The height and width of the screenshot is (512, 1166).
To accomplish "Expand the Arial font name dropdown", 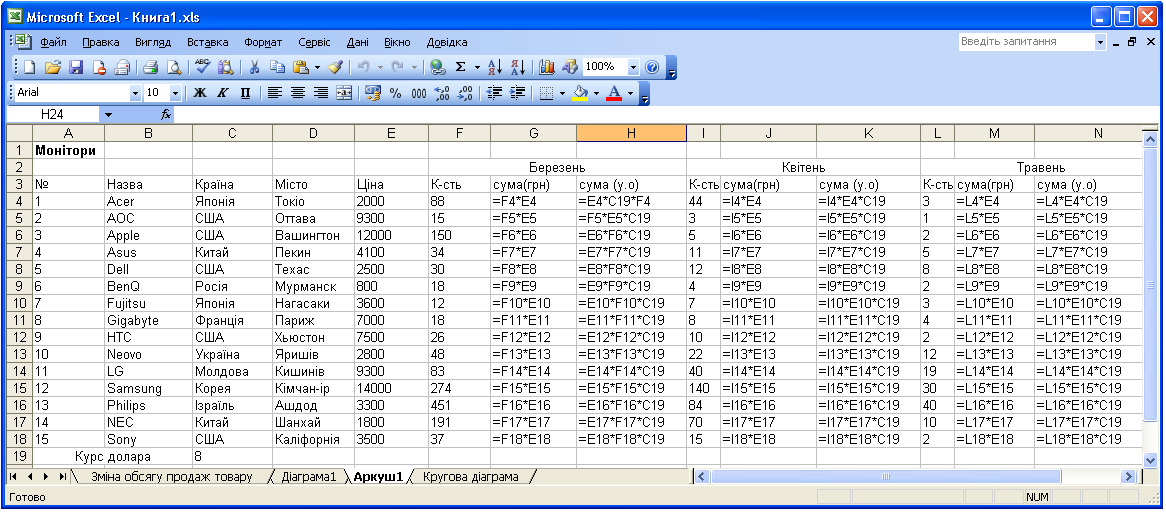I will 135,93.
